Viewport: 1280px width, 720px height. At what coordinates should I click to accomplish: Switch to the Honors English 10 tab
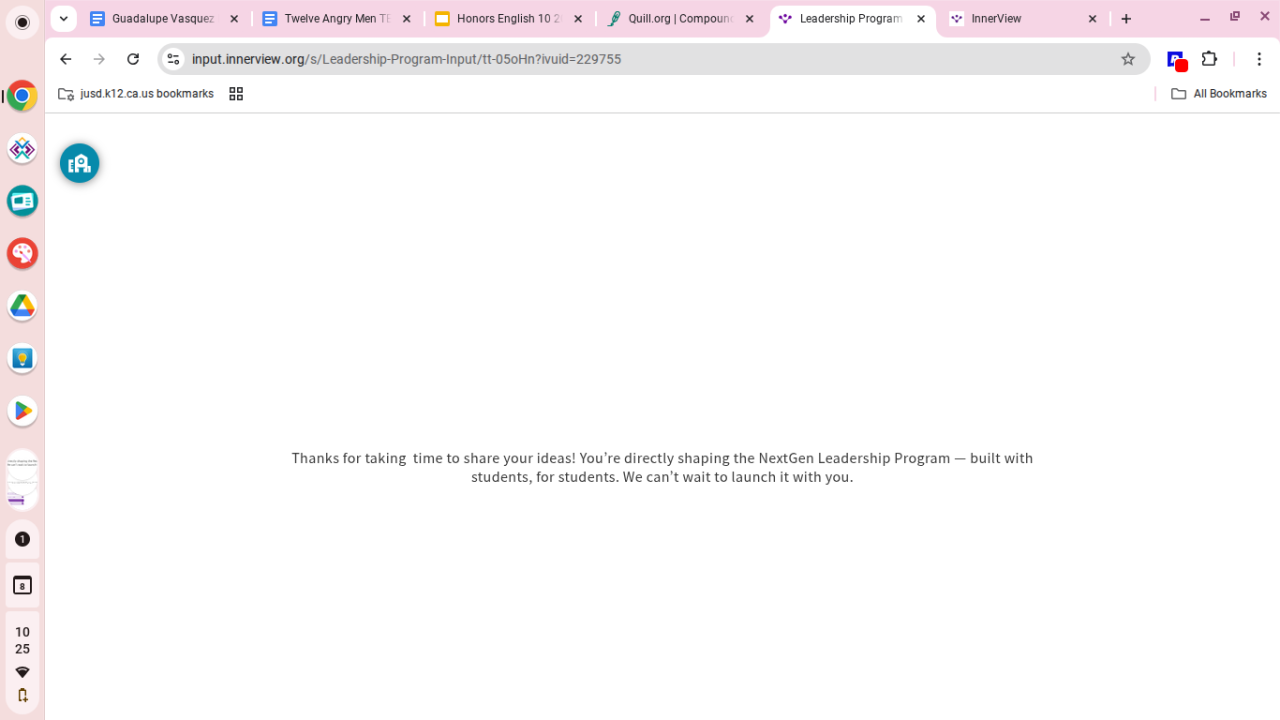(x=509, y=19)
